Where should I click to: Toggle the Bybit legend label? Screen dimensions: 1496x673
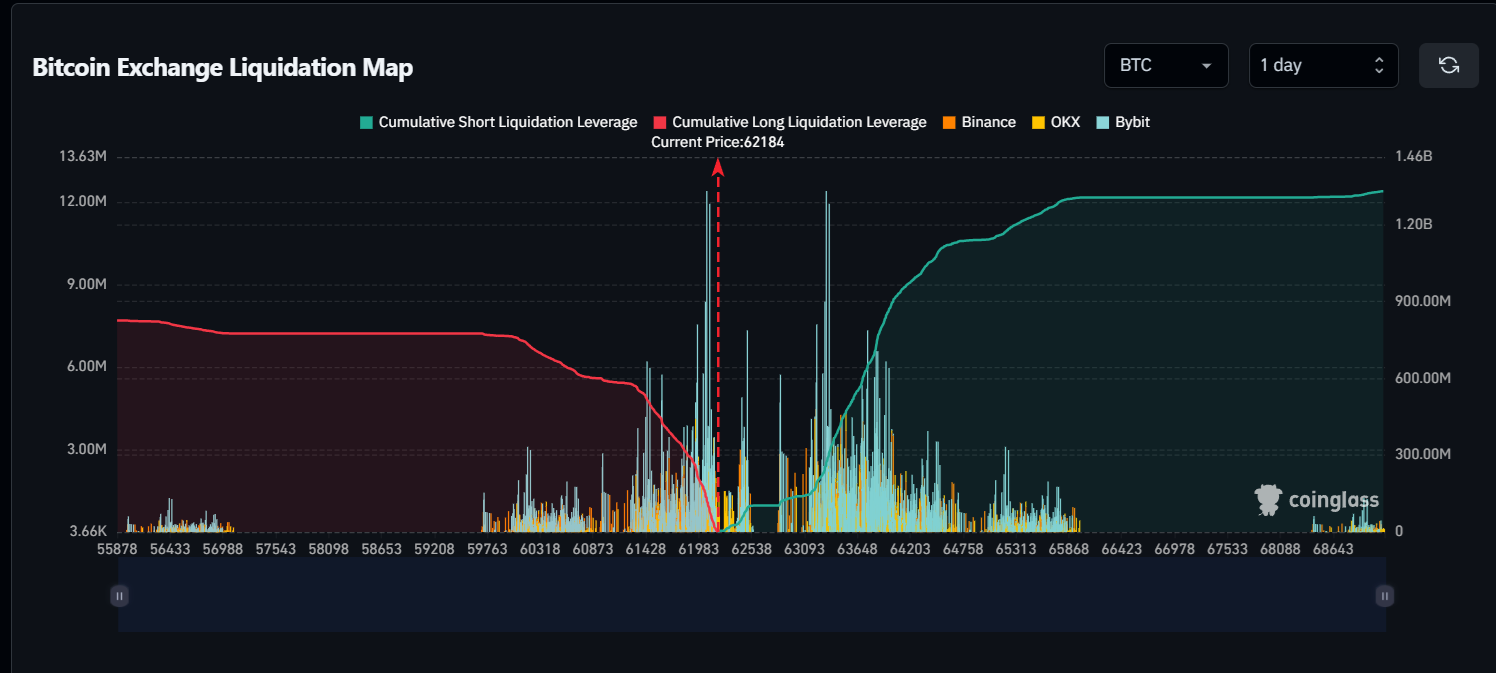[x=1132, y=122]
